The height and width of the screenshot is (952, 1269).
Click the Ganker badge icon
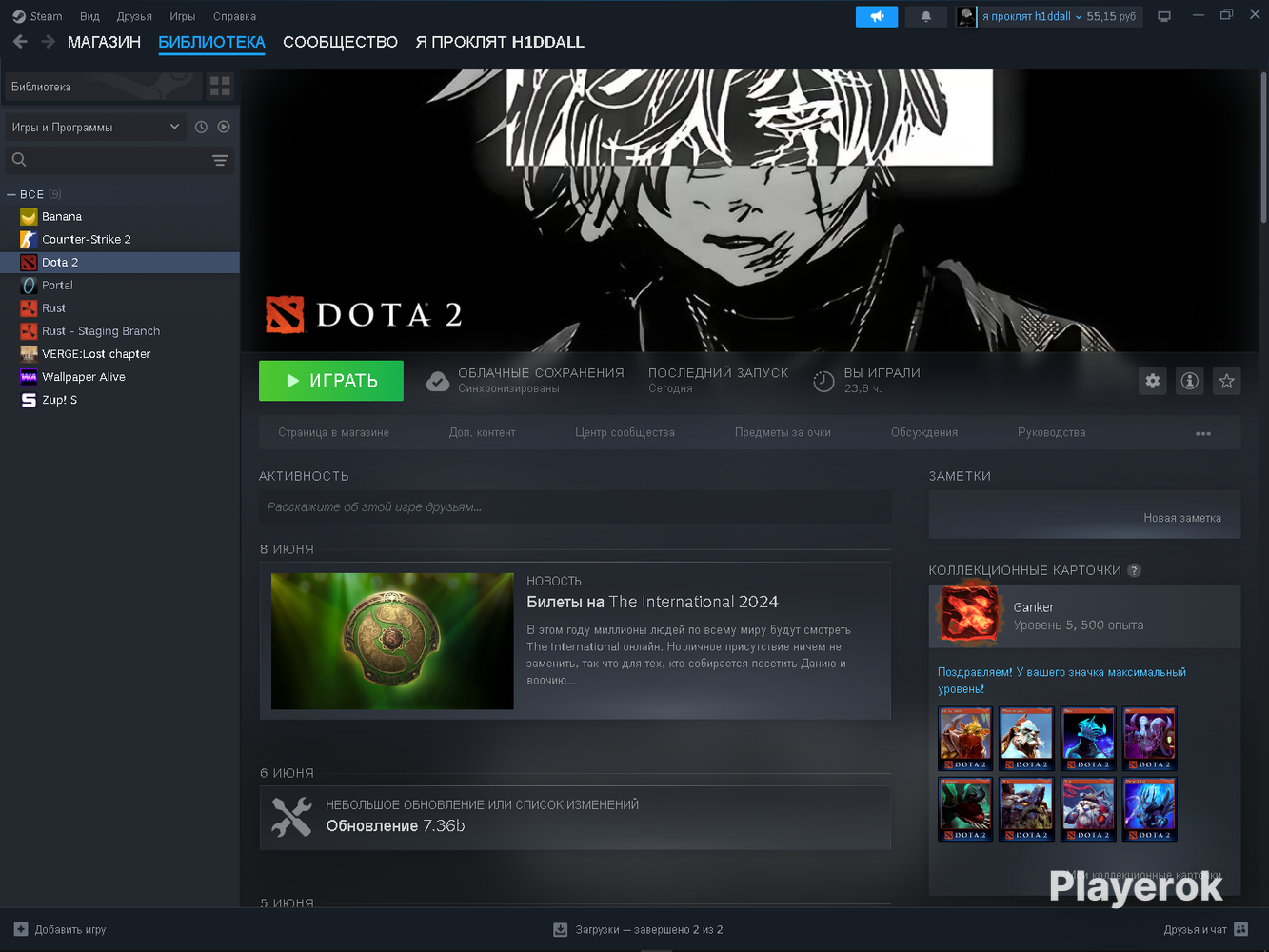click(x=969, y=612)
